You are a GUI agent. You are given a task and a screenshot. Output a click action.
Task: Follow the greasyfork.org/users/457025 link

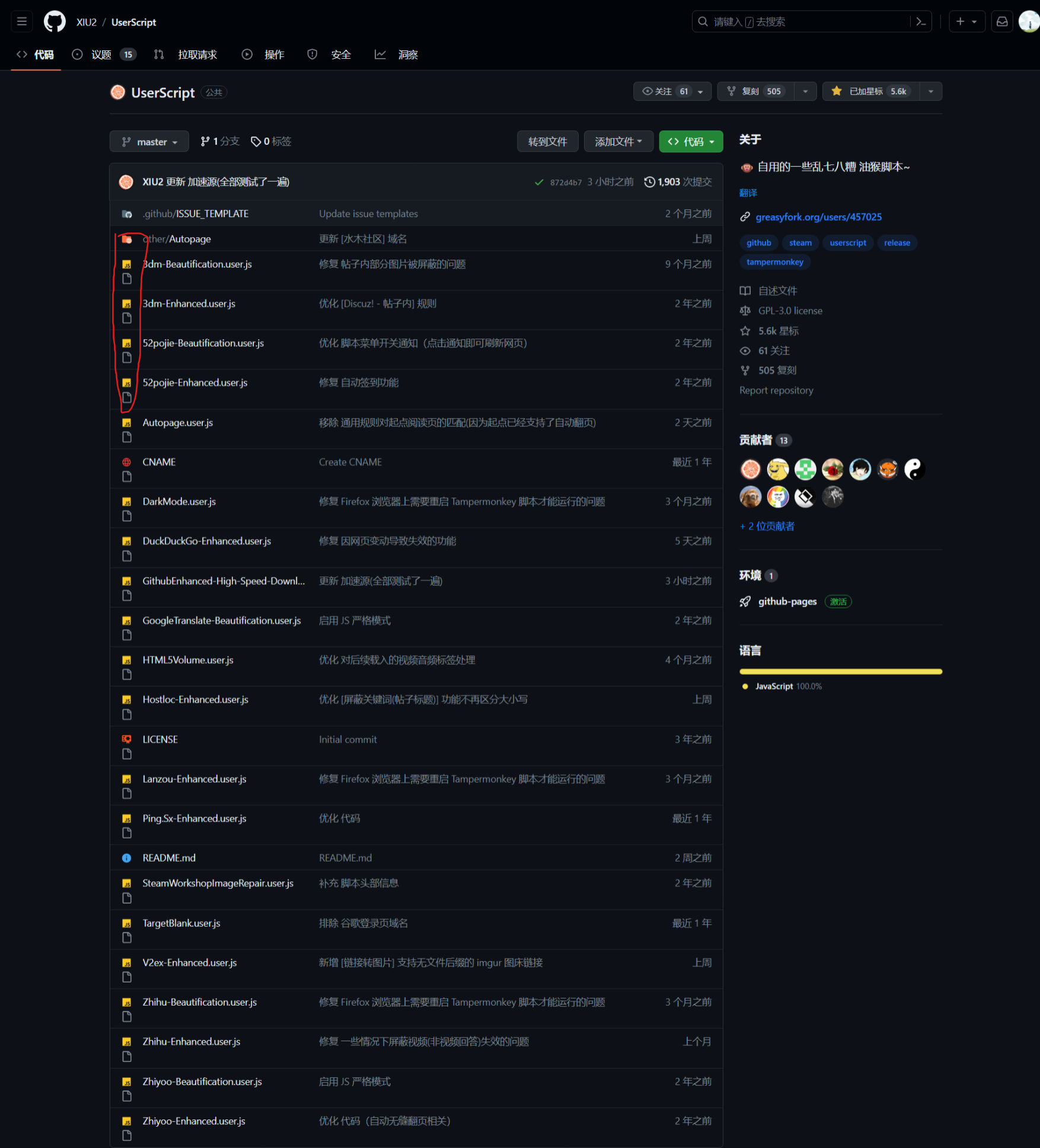[x=818, y=217]
